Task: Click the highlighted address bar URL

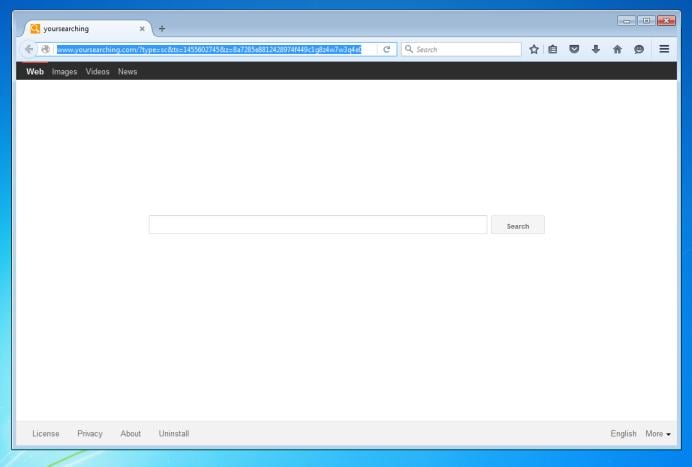Action: [209, 49]
